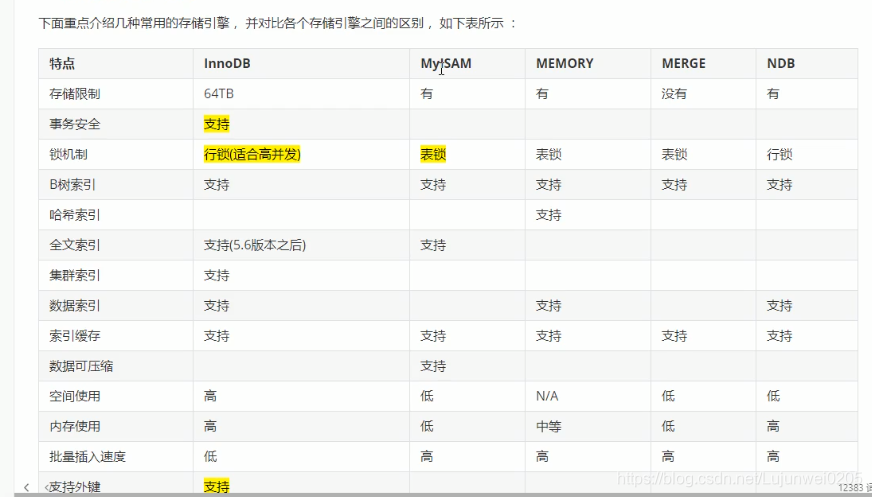Click highlighted 表锁 in MyISAM column
This screenshot has width=872, height=497.
coord(433,154)
